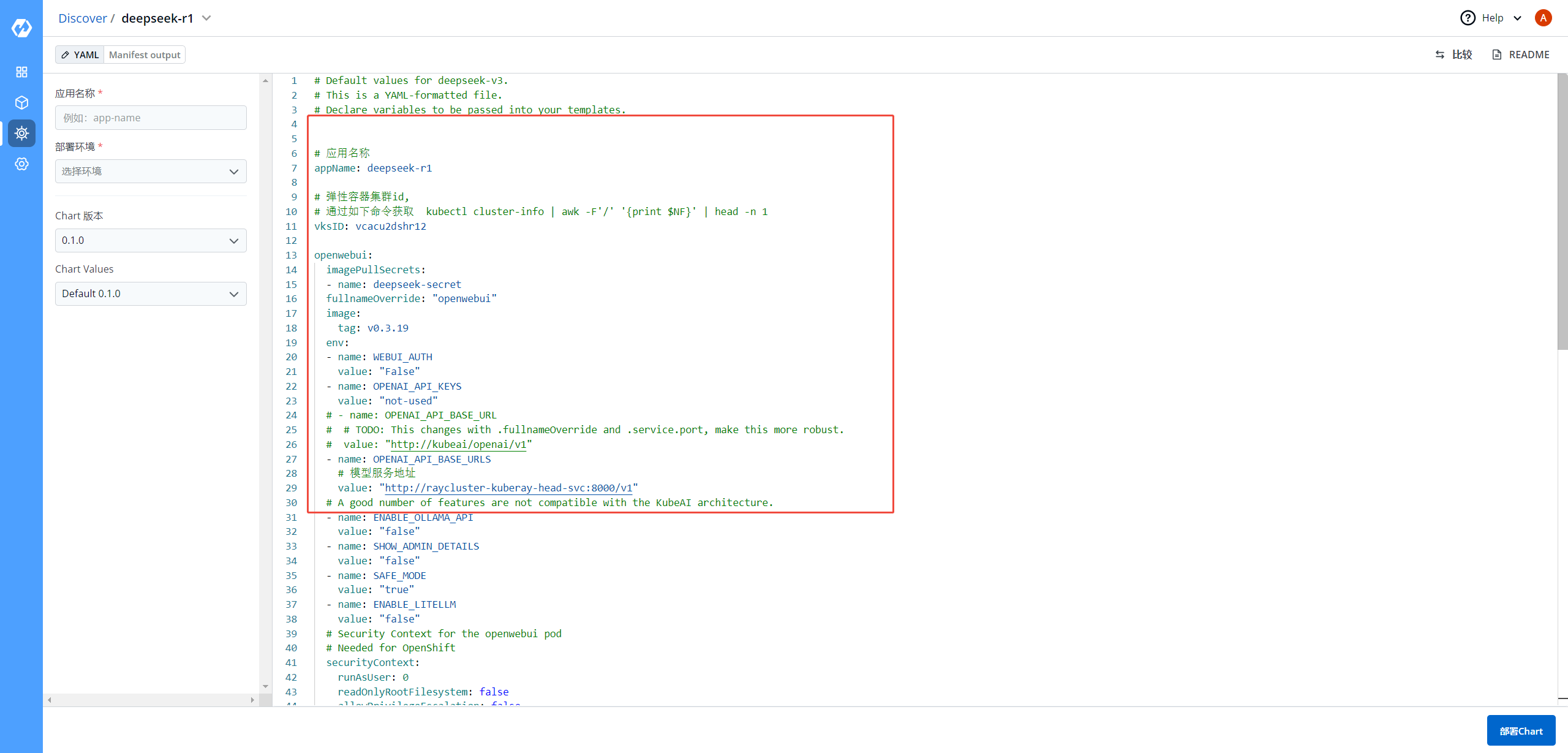Image resolution: width=1568 pixels, height=753 pixels.
Task: Open the Chart version 0.1.0 dropdown
Action: pyautogui.click(x=151, y=240)
